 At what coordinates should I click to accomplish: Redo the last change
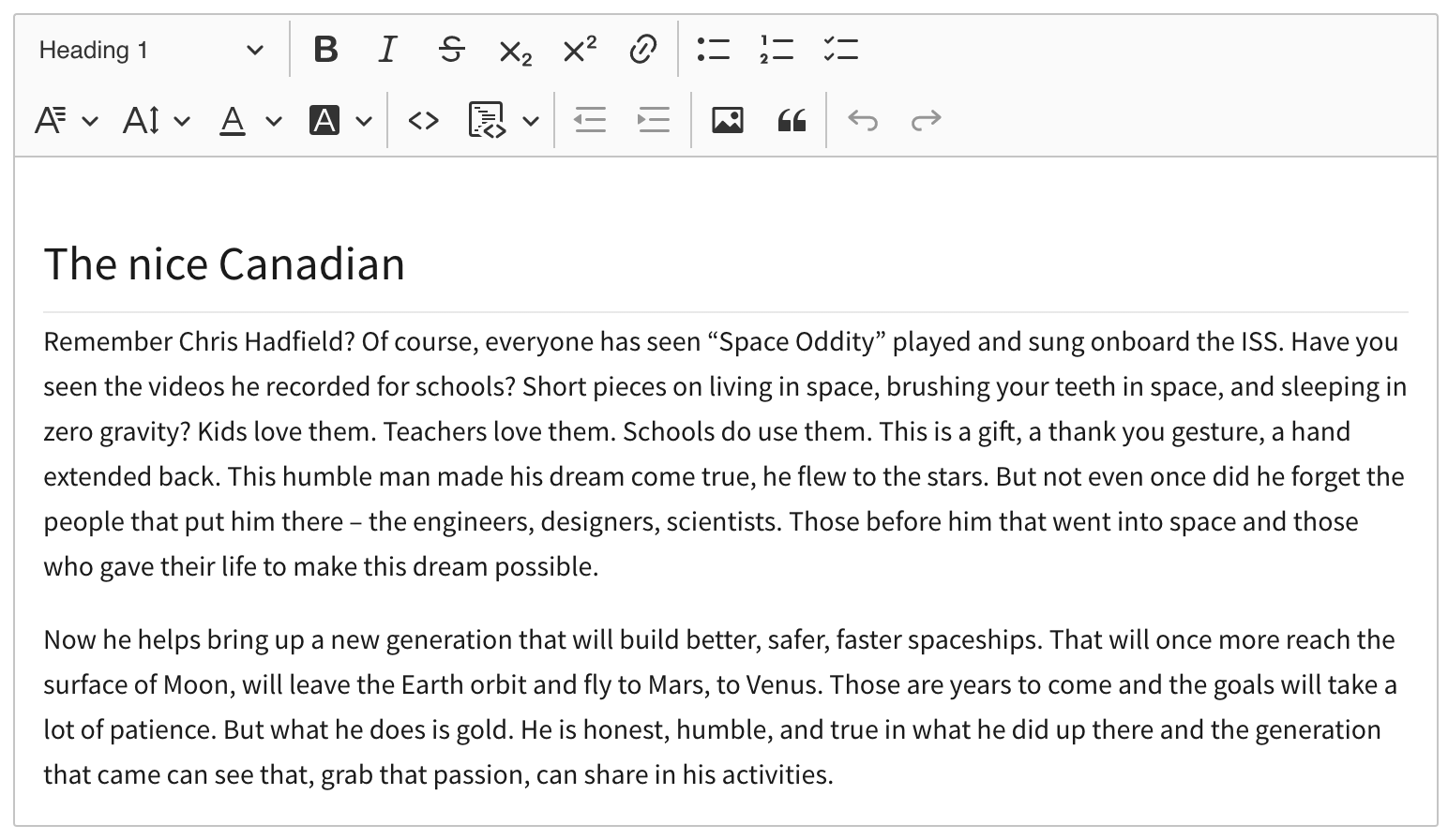coord(927,120)
